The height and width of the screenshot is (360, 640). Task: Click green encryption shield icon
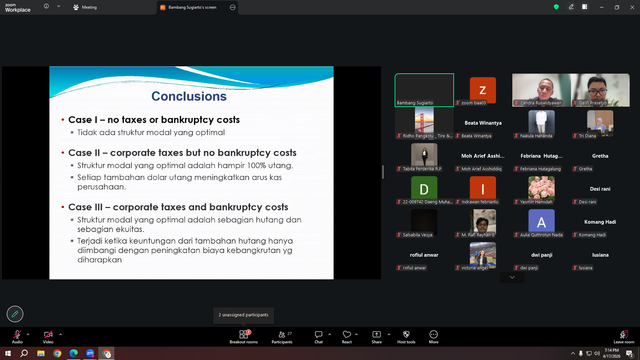click(x=556, y=7)
